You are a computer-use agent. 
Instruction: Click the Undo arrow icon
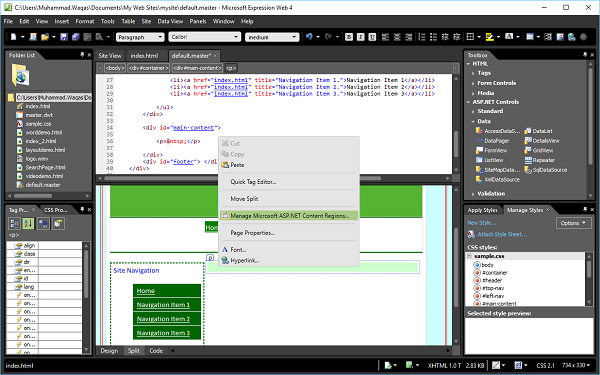(309, 37)
